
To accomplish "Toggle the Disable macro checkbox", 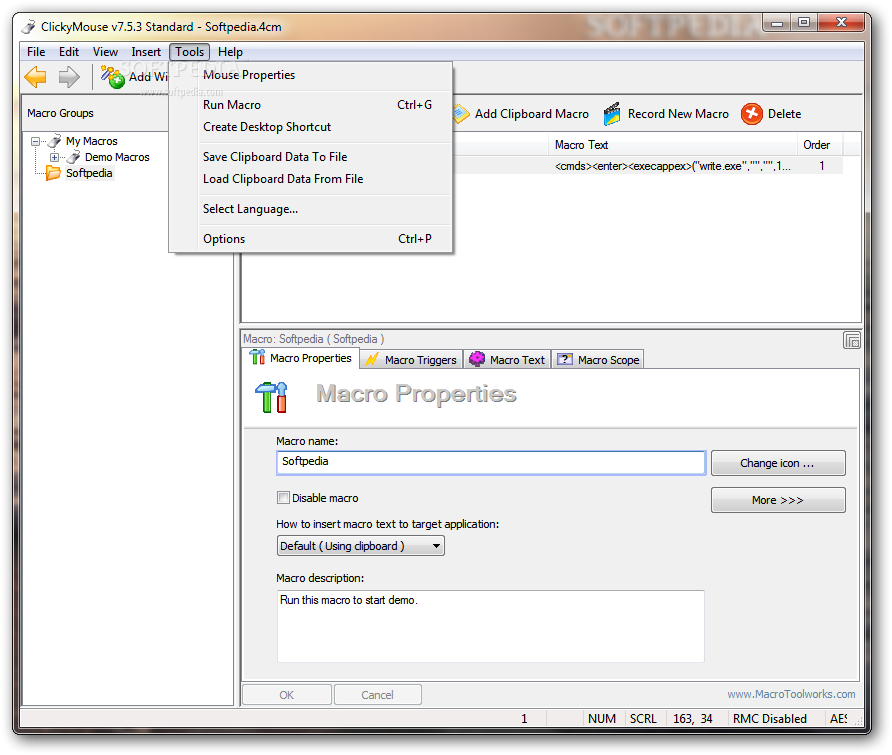I will pos(283,497).
